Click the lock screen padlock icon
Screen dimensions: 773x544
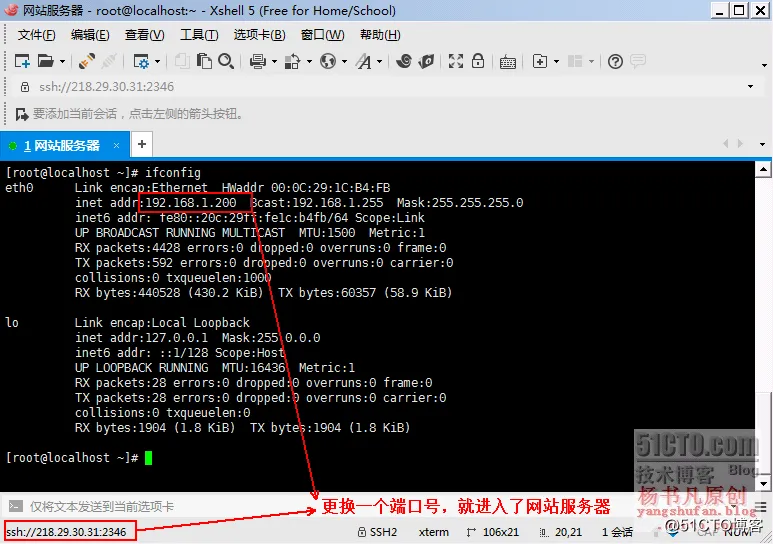pyautogui.click(x=478, y=61)
